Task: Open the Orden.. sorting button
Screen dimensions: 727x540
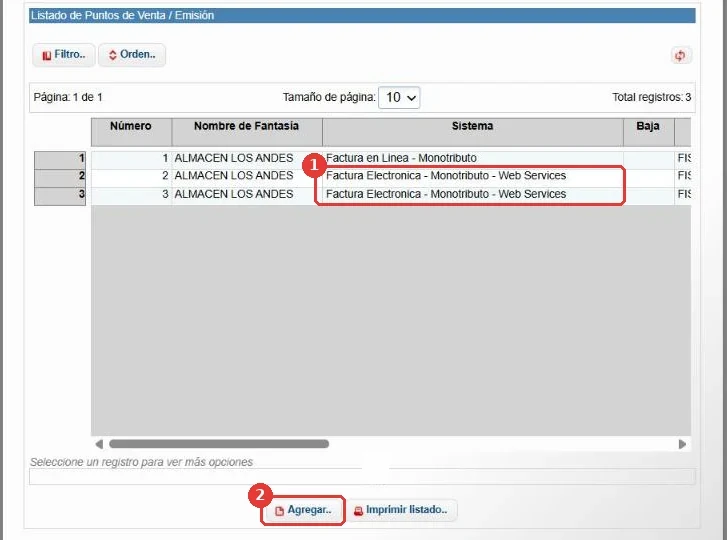Action: click(x=132, y=55)
